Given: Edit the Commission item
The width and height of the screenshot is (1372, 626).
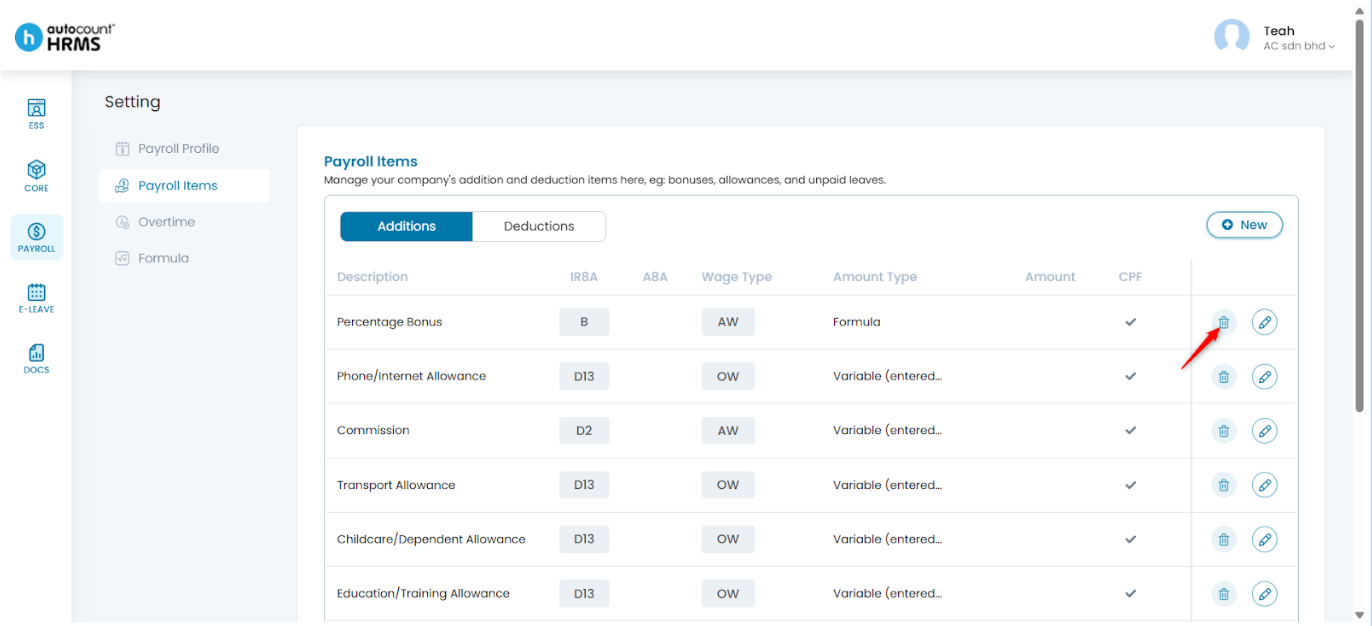Looking at the screenshot, I should 1265,431.
